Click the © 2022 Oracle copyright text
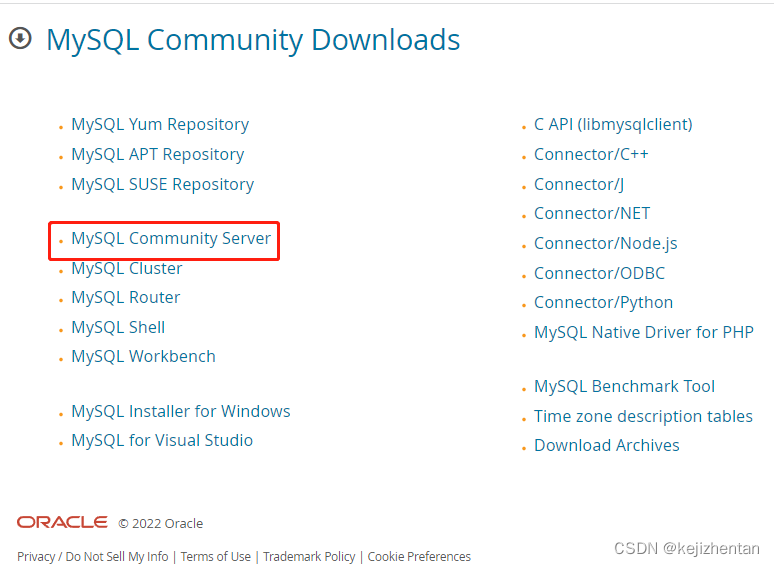Screen dimensions: 774x567 point(160,524)
